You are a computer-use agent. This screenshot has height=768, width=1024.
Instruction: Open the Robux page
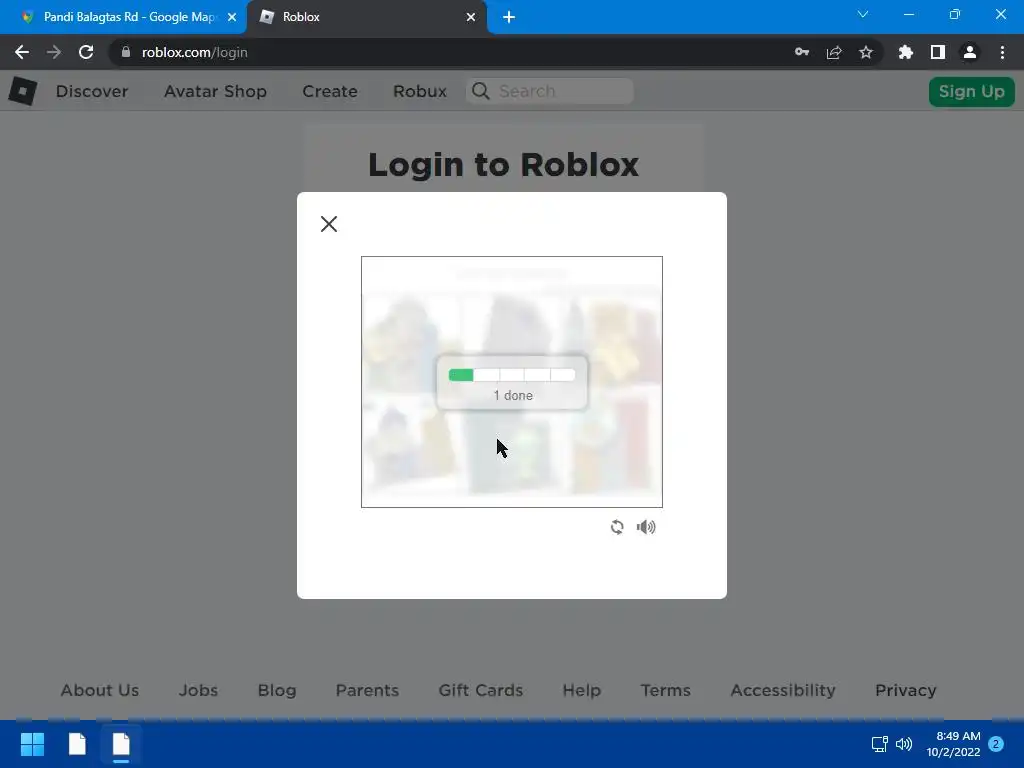pyautogui.click(x=420, y=91)
